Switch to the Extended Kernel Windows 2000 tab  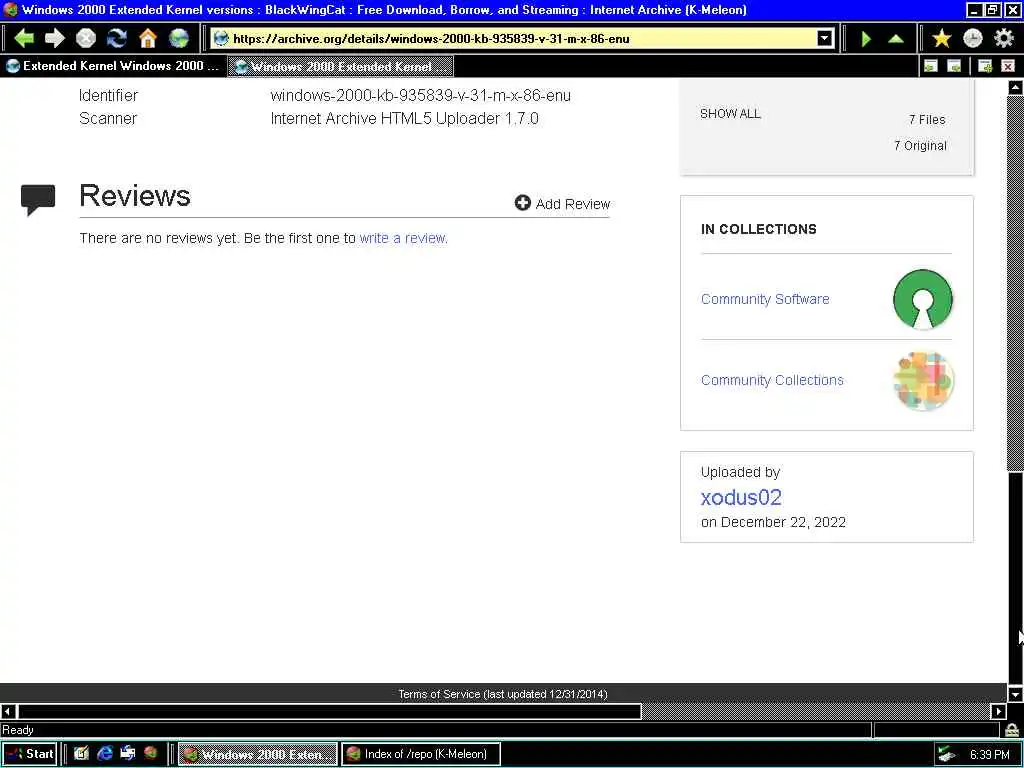tap(113, 66)
